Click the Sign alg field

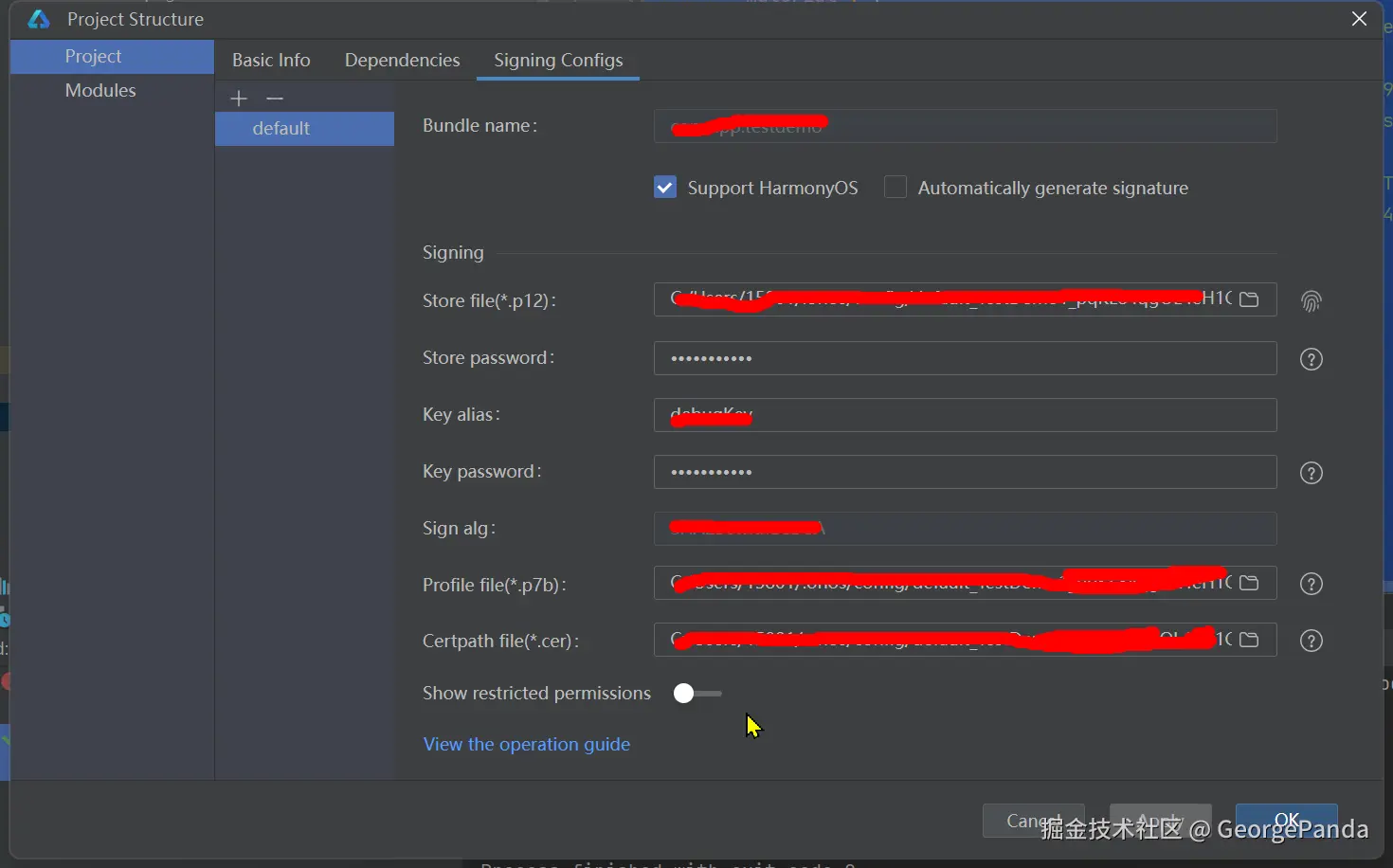point(965,529)
